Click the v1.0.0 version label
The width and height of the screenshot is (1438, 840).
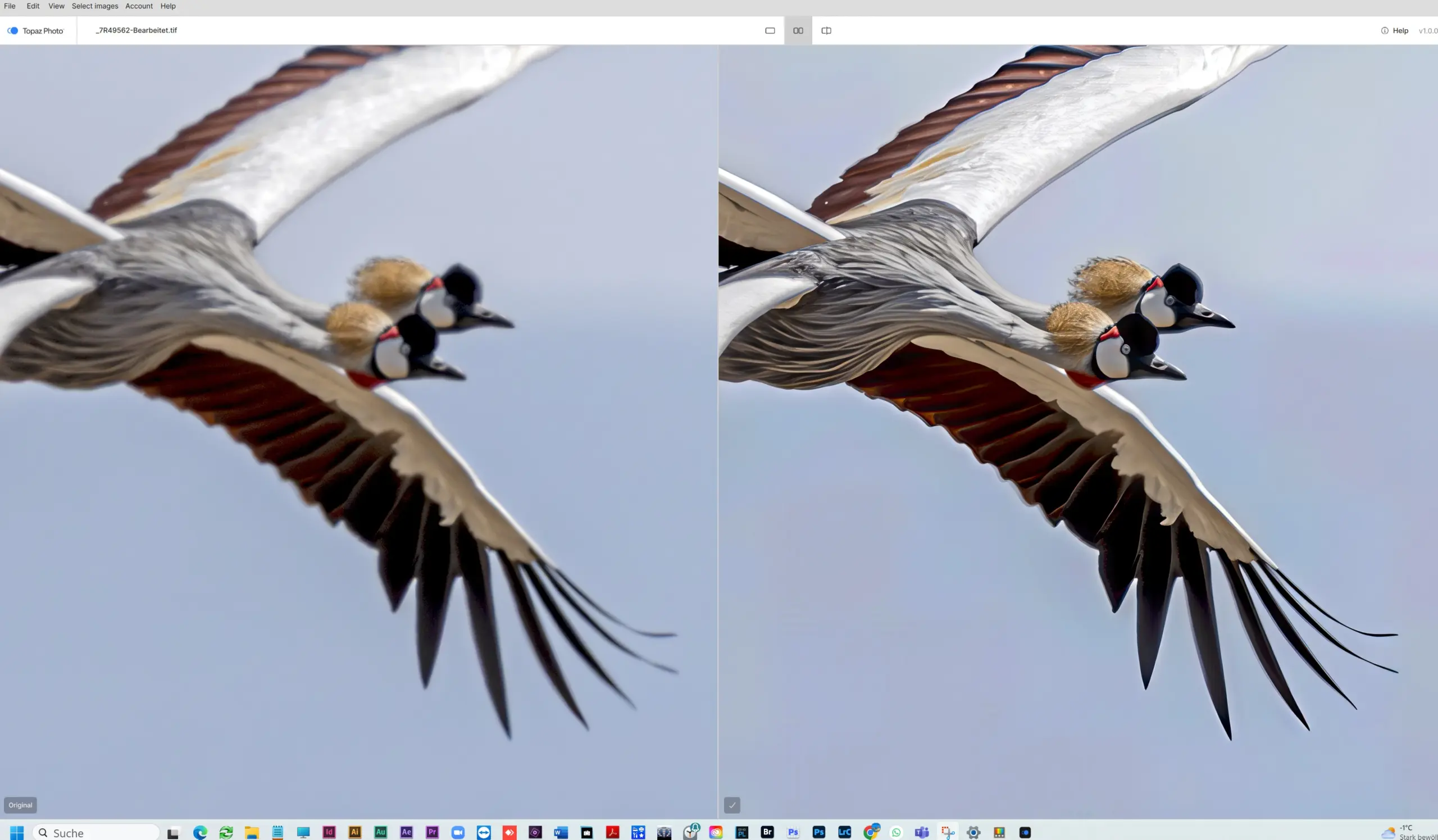tap(1428, 30)
